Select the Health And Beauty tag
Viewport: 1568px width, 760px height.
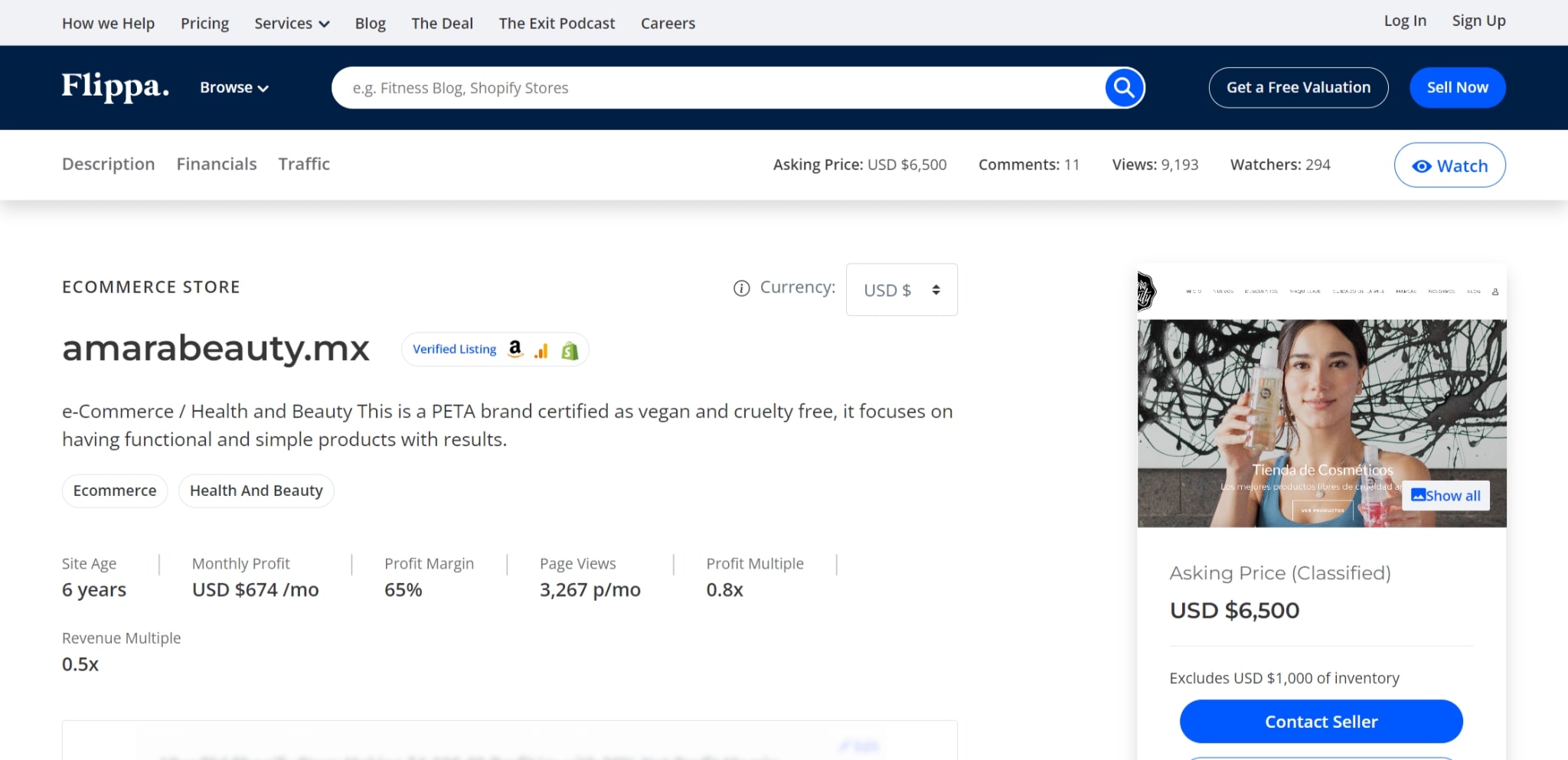256,491
